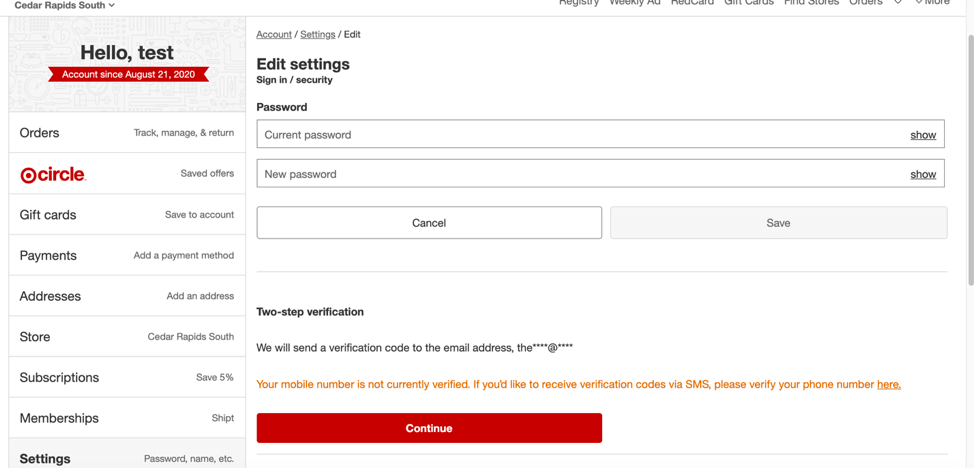Go to Settings breadcrumb link
This screenshot has height=468, width=974.
318,34
